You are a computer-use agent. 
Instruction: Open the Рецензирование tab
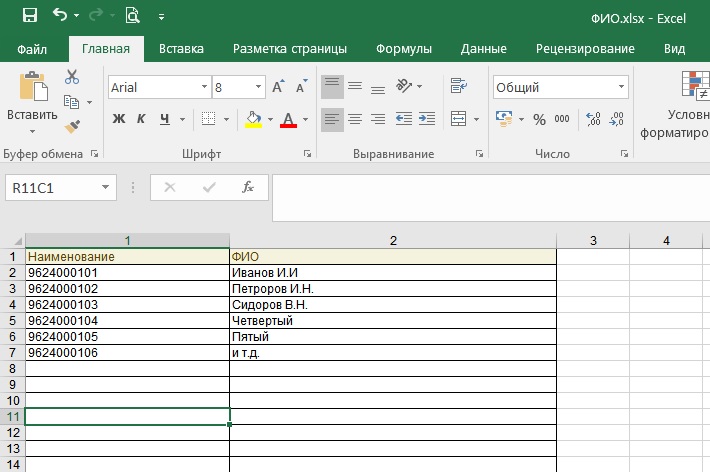click(x=585, y=49)
